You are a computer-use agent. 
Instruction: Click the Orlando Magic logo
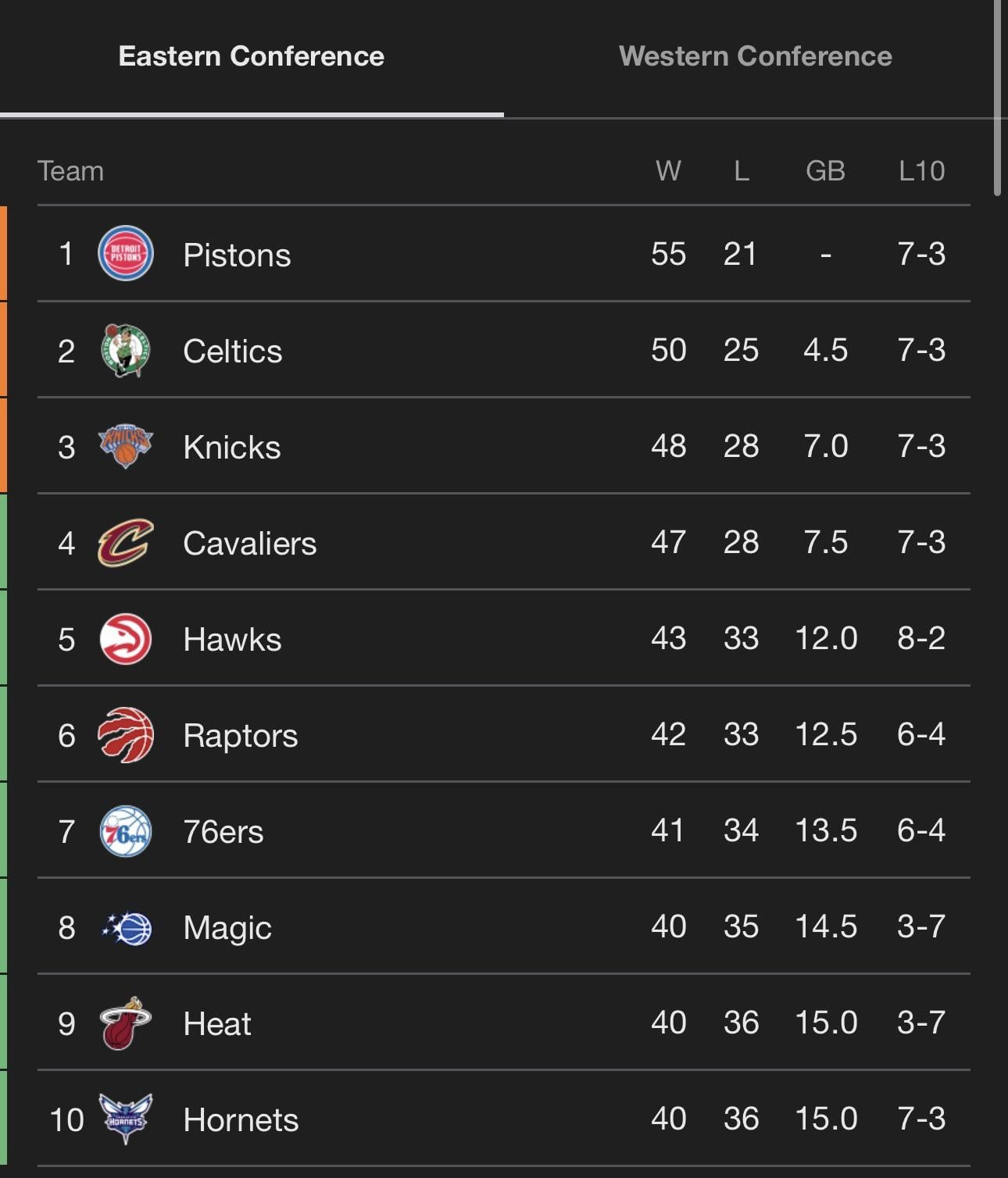click(x=127, y=928)
